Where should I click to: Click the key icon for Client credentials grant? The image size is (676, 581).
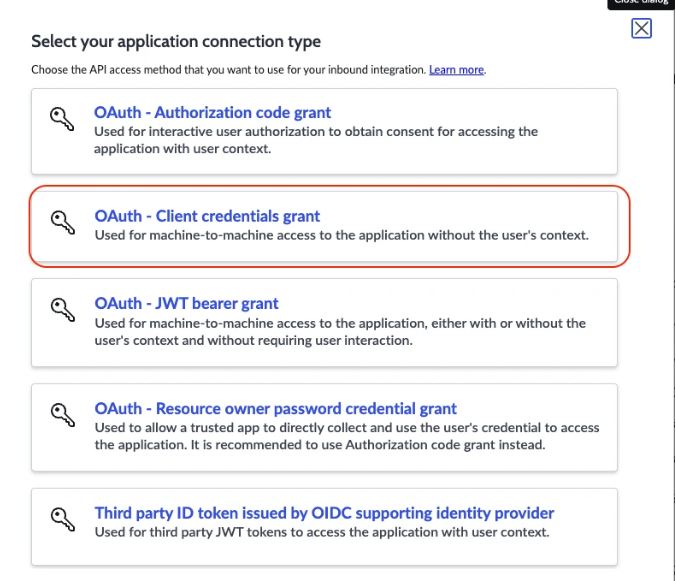(x=62, y=221)
